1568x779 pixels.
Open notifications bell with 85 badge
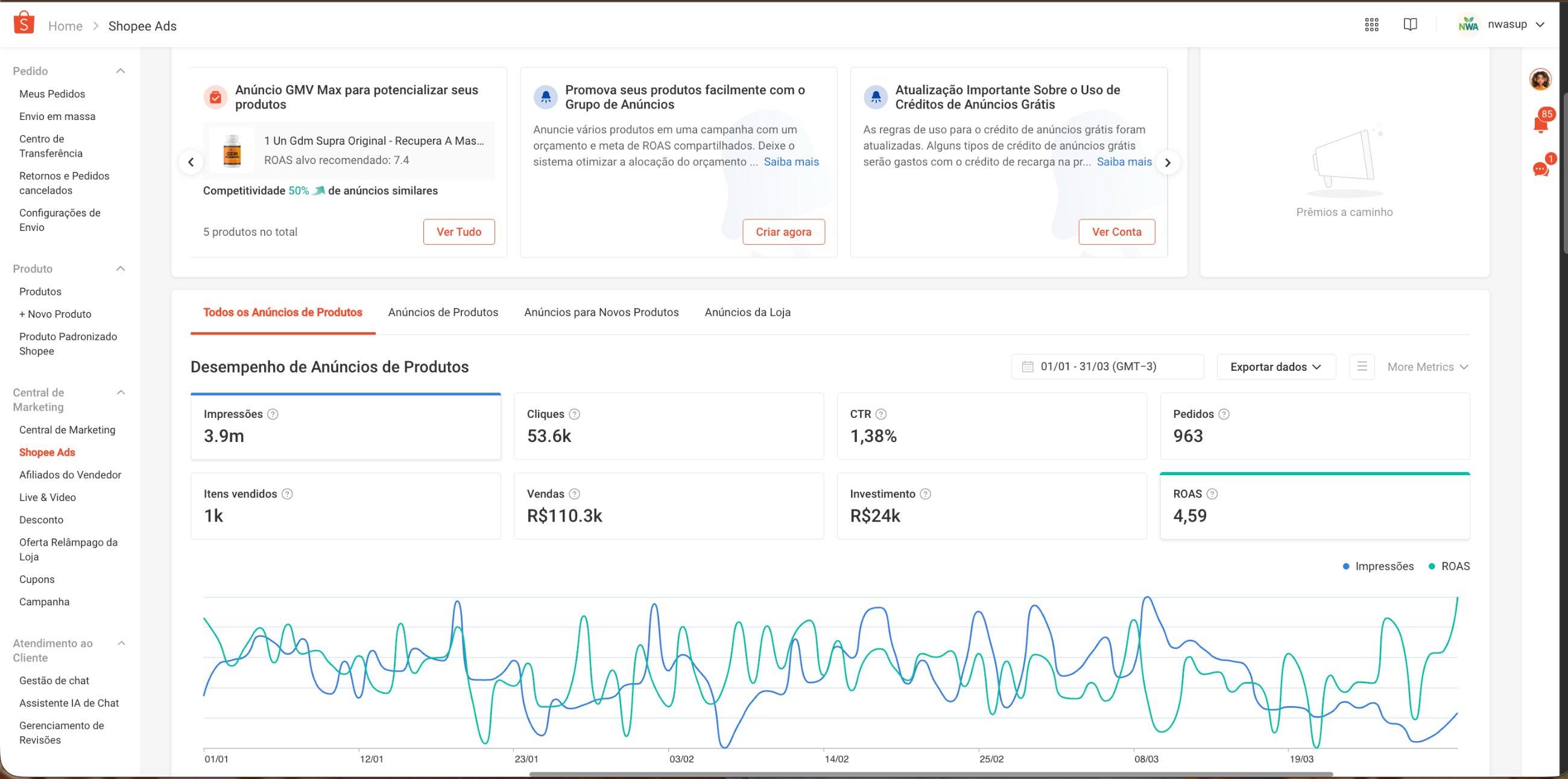click(1541, 124)
